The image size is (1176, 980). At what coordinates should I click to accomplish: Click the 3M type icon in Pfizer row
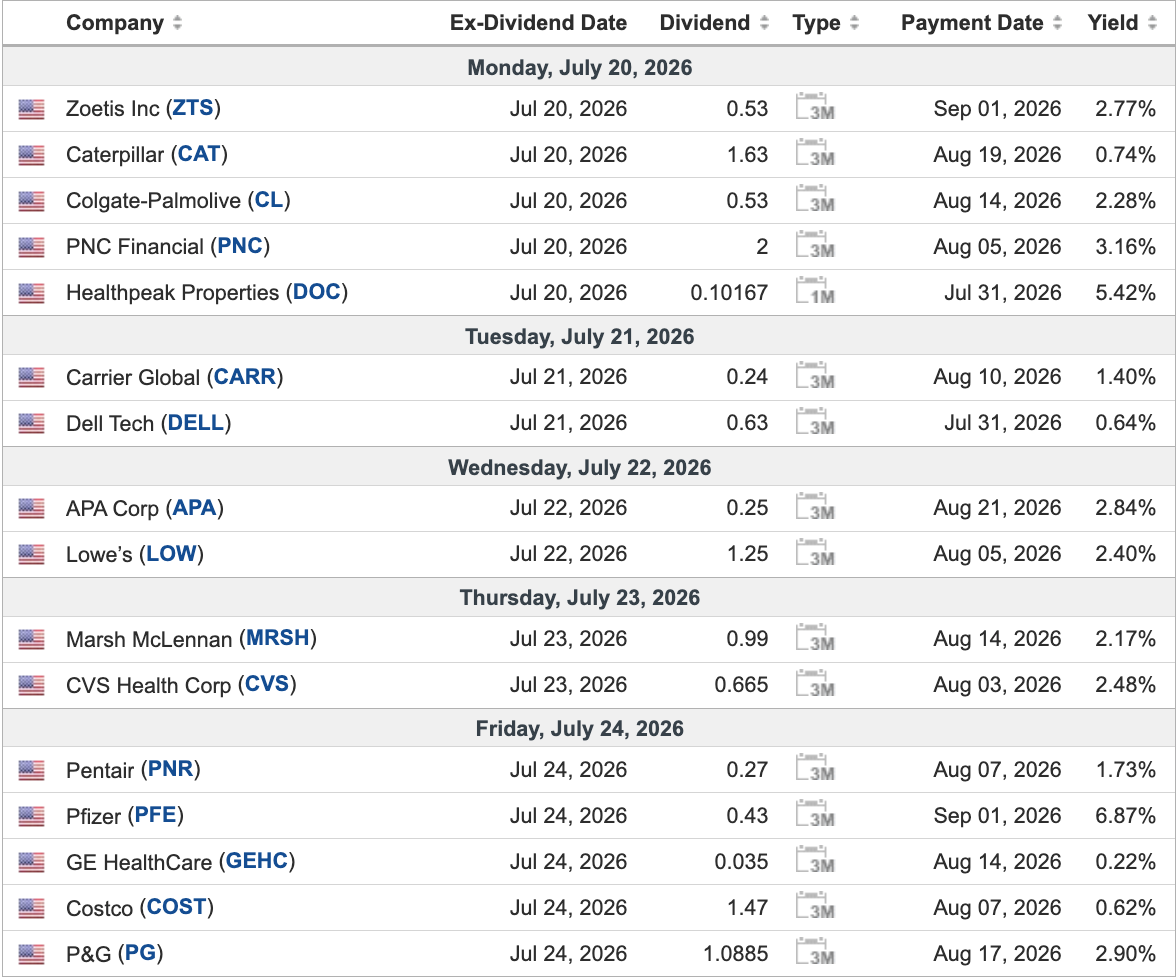point(815,815)
